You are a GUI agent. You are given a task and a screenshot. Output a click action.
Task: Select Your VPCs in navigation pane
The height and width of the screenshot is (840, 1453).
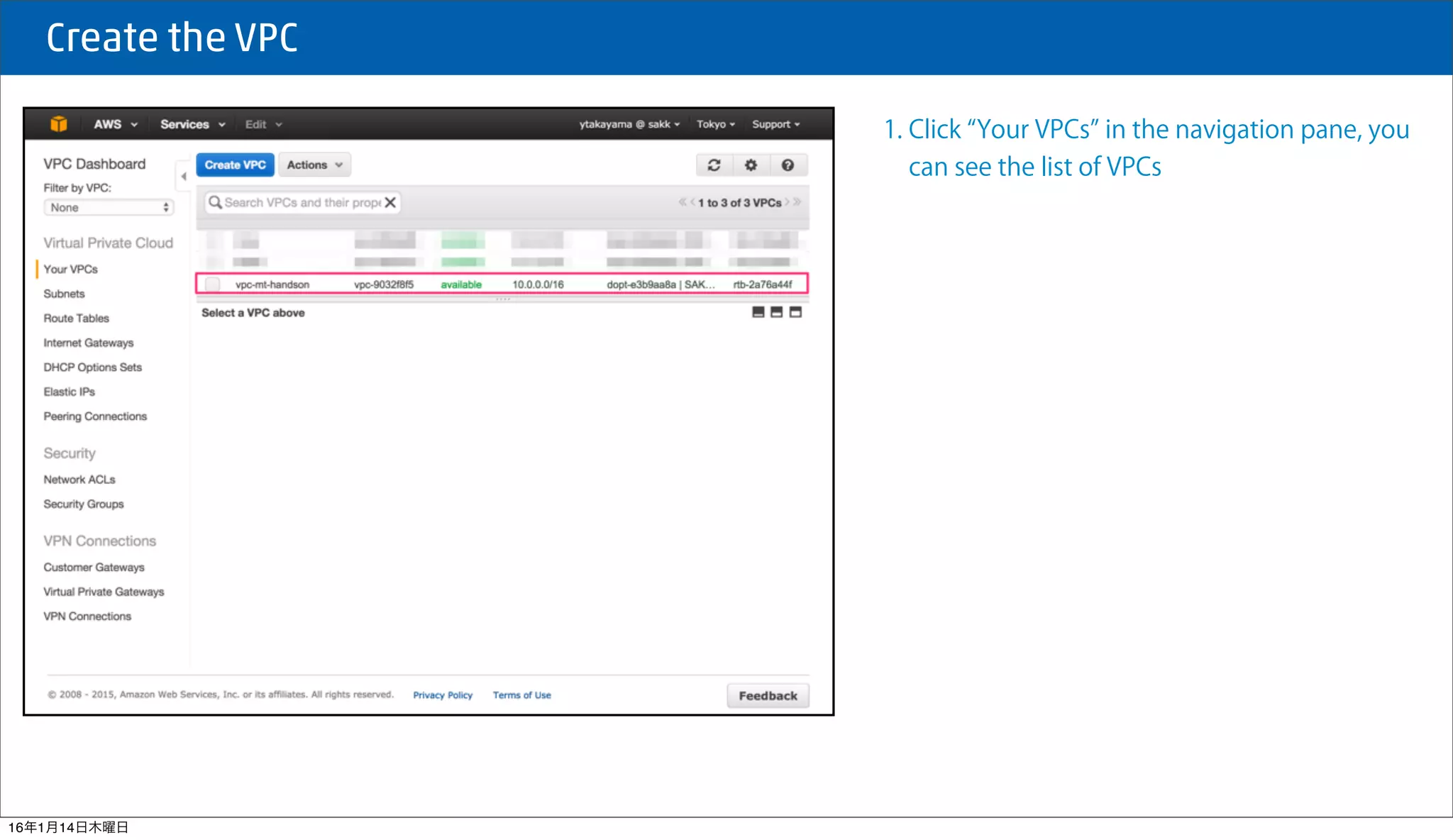click(x=70, y=269)
